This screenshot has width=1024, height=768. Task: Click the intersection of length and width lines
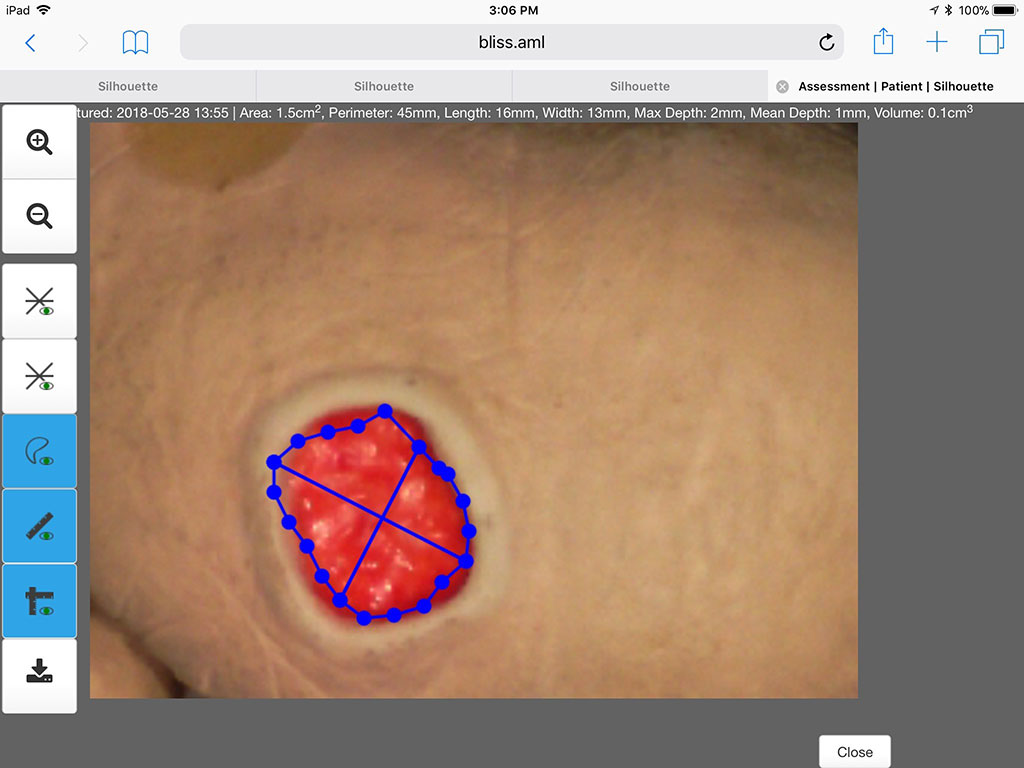(382, 518)
